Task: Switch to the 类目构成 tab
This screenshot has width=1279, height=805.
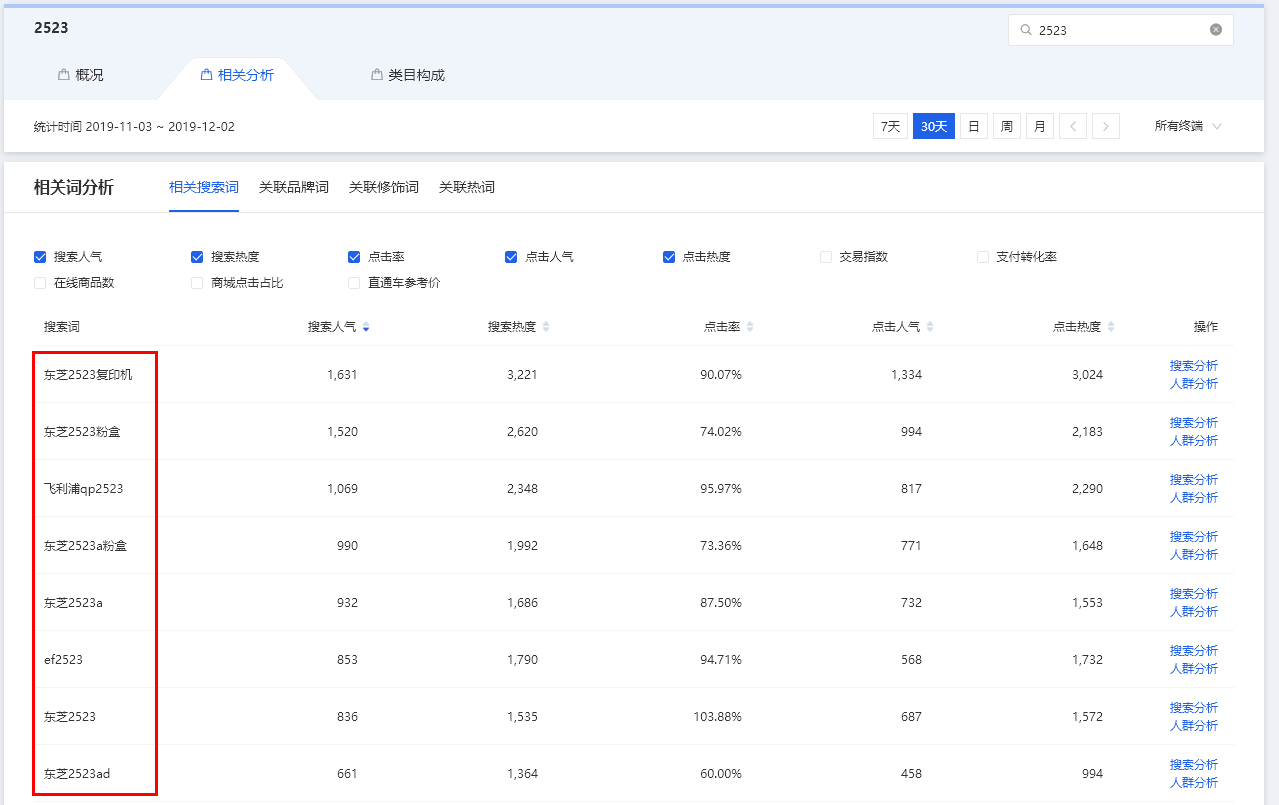Action: [408, 75]
